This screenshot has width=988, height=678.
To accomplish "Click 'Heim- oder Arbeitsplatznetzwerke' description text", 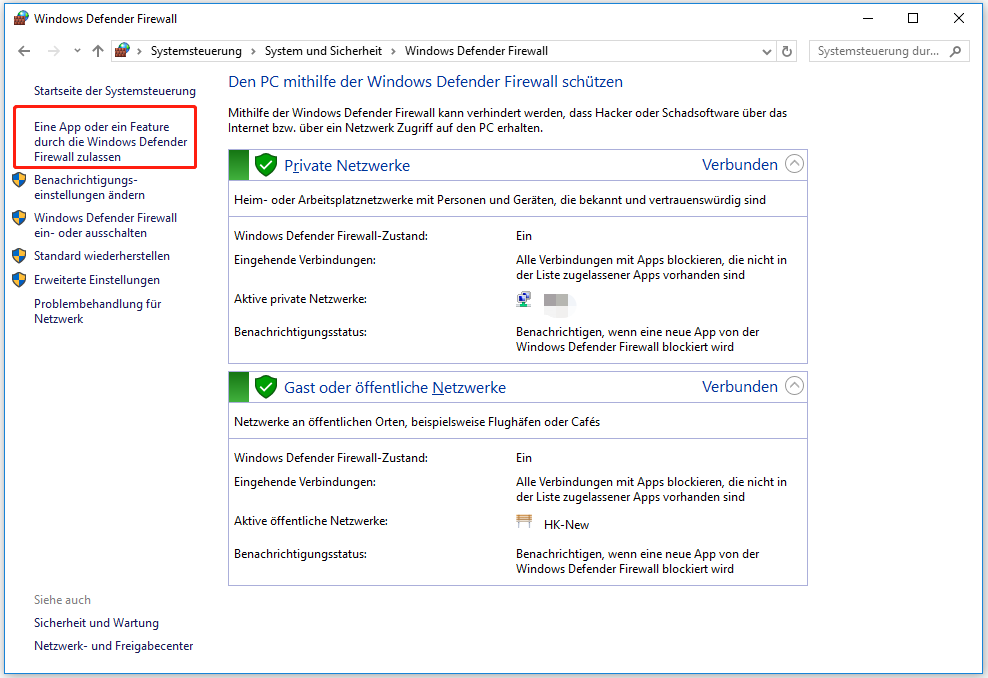I will click(500, 200).
